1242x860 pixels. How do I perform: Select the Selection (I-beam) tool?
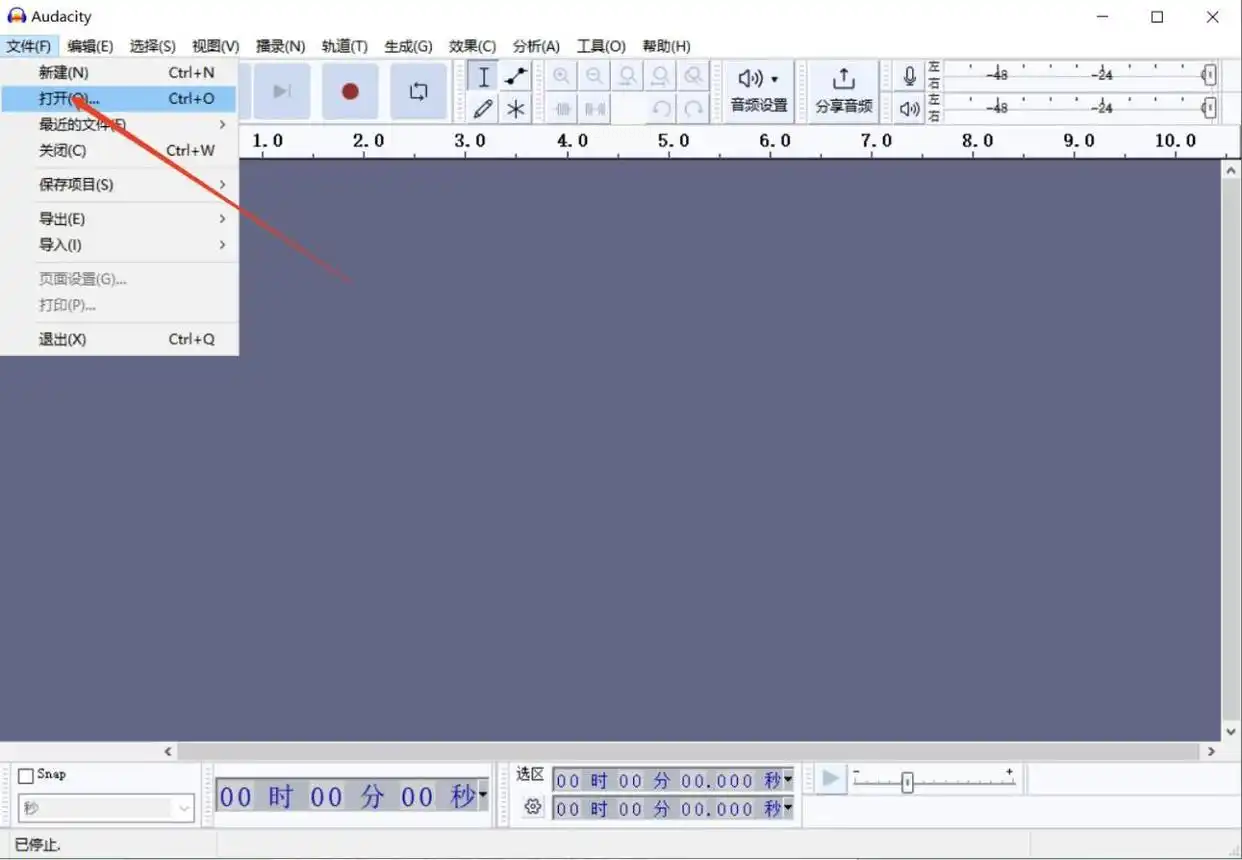(483, 77)
